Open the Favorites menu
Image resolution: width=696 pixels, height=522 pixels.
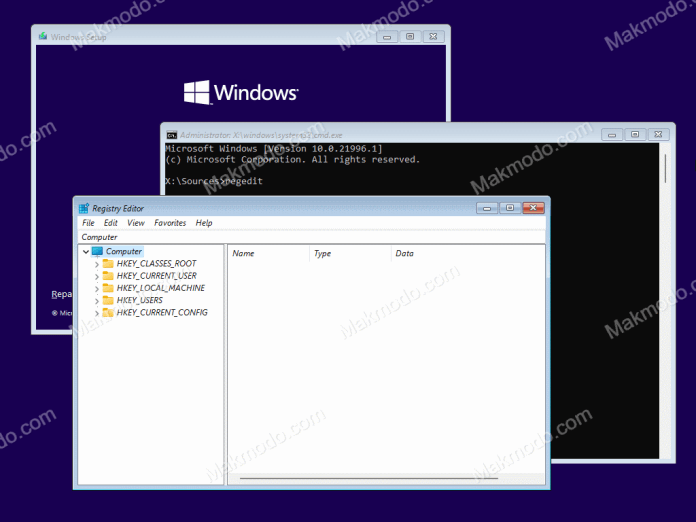click(170, 223)
